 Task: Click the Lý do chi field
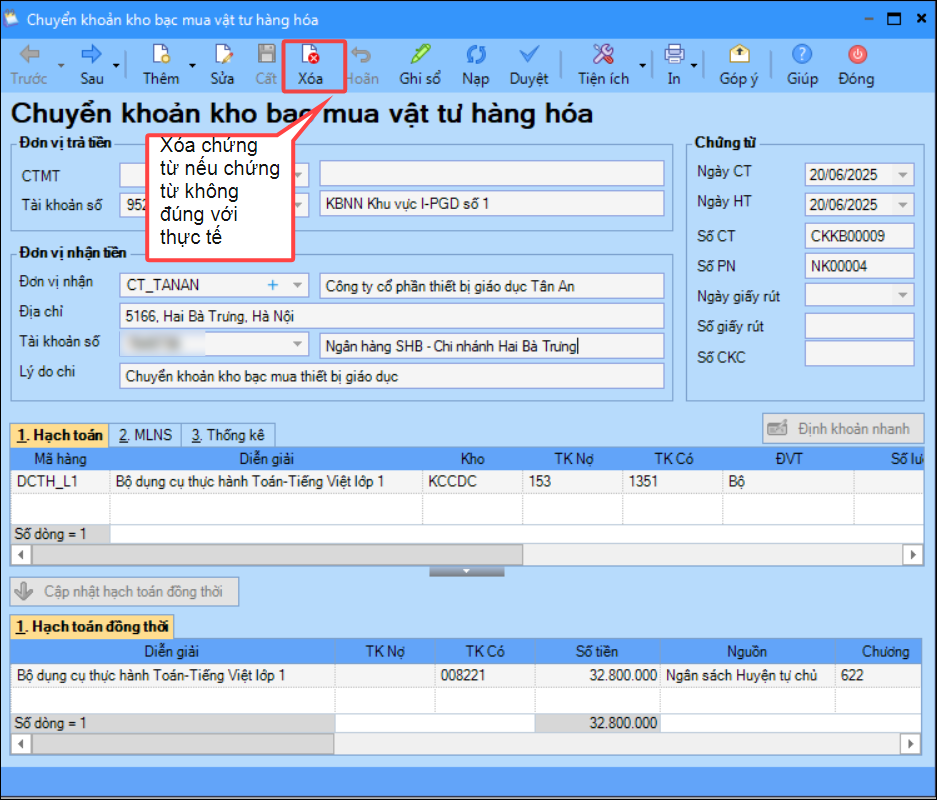point(391,376)
